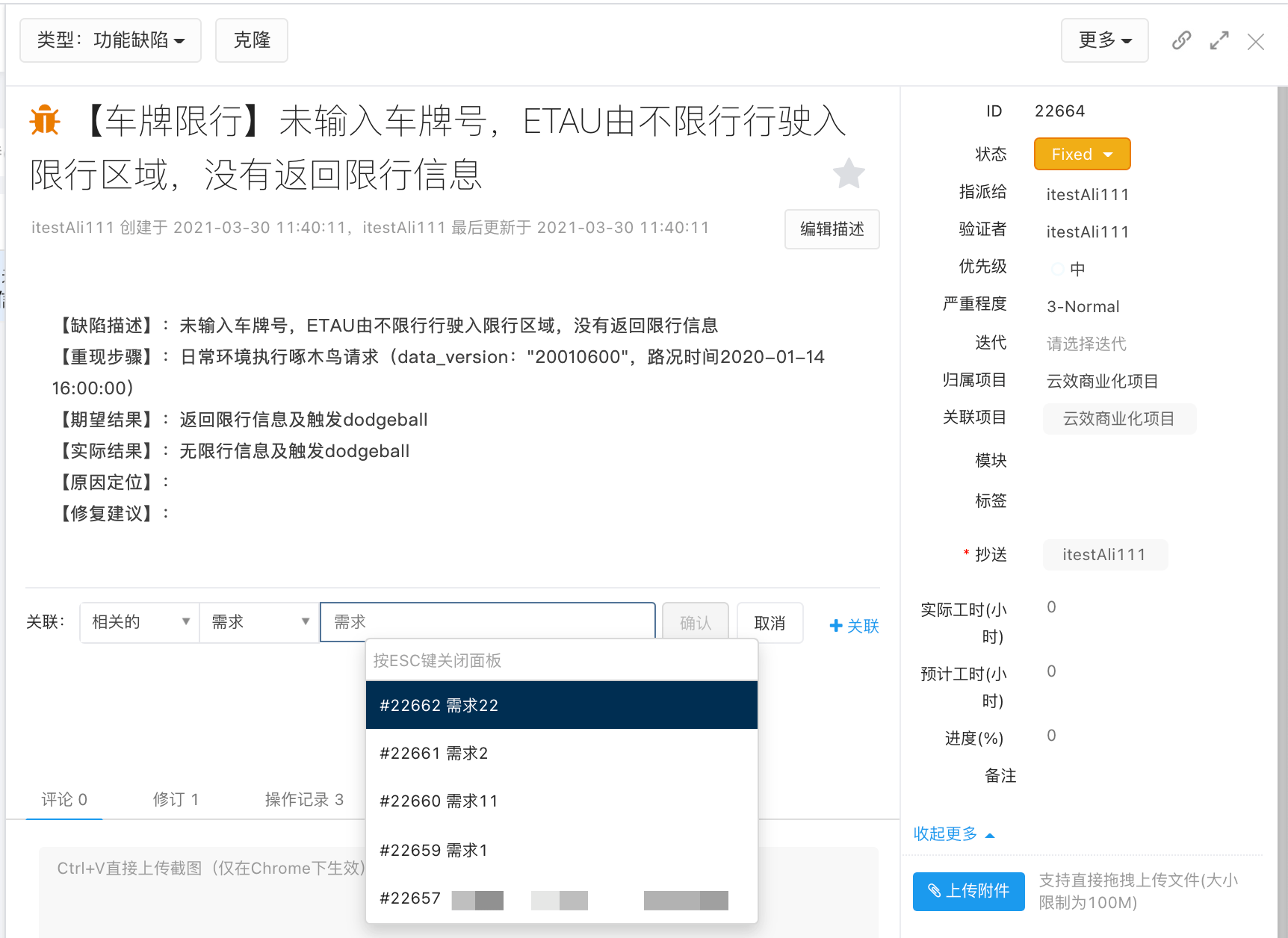The image size is (1288, 938).
Task: Click into the comment box Ctrl+V area
Action: pyautogui.click(x=458, y=892)
